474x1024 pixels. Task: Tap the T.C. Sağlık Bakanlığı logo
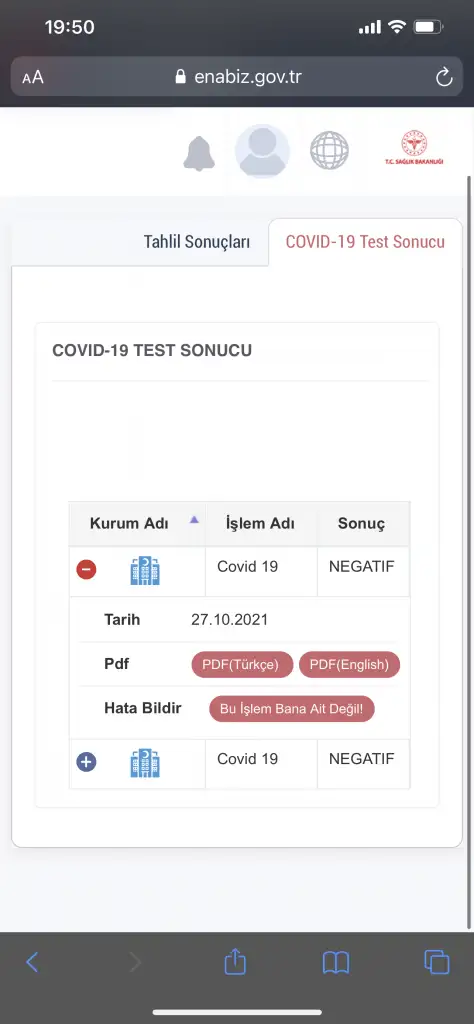pyautogui.click(x=414, y=148)
